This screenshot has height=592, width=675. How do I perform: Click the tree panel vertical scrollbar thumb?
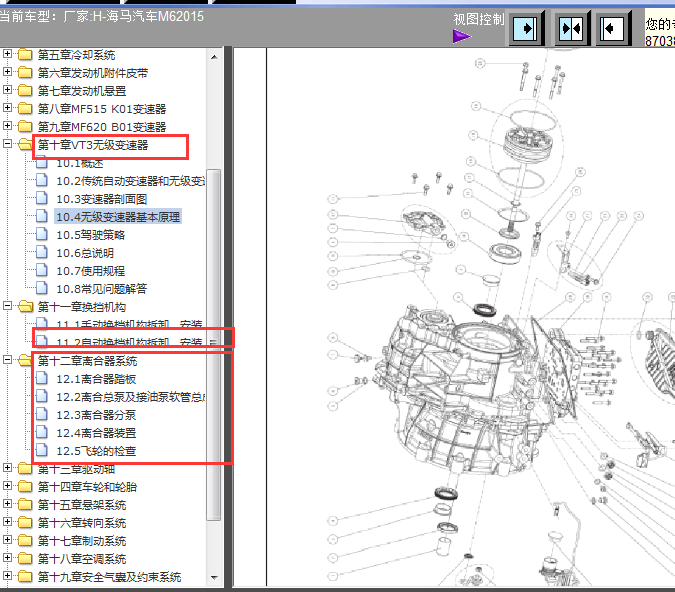point(214,345)
